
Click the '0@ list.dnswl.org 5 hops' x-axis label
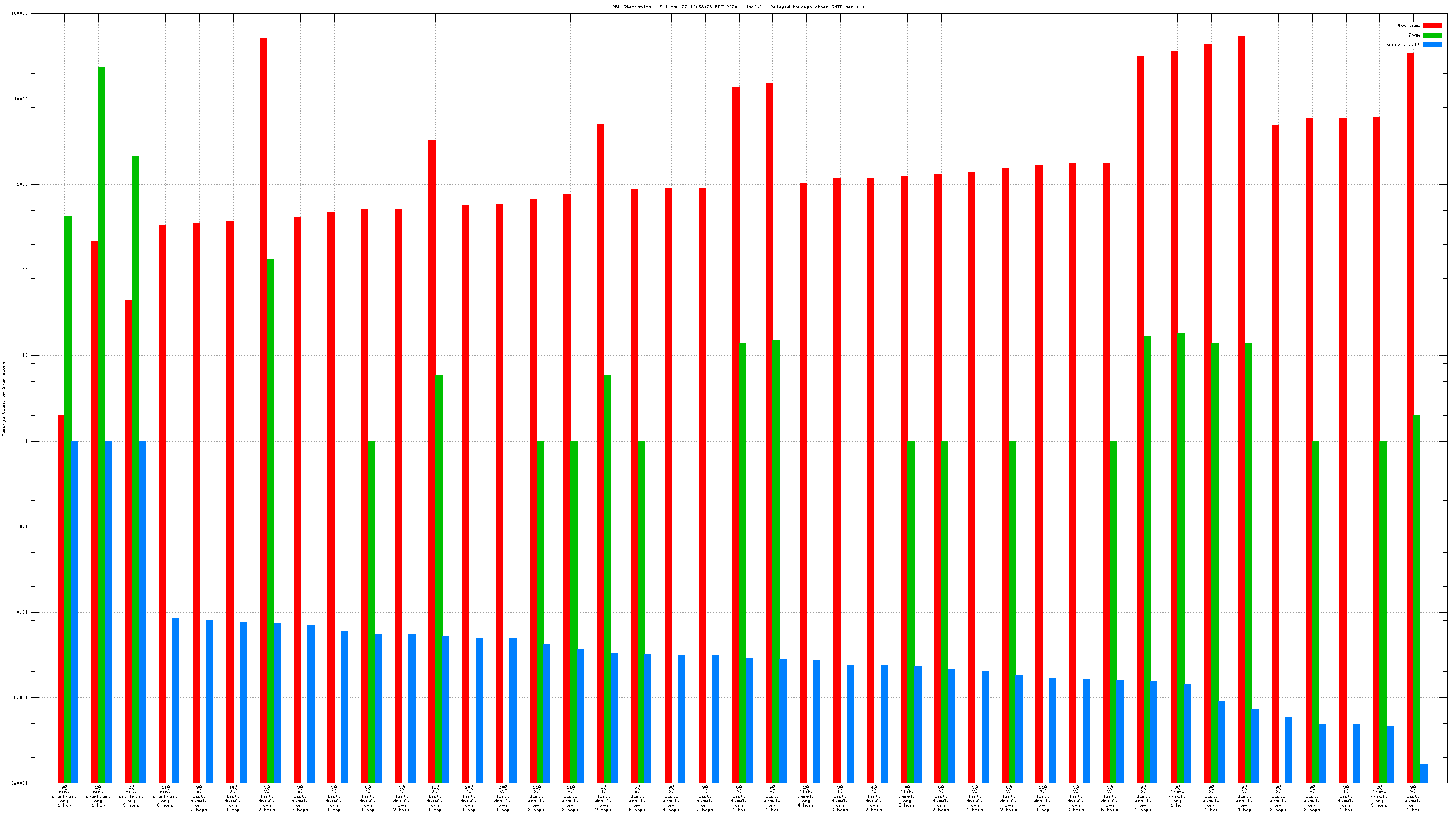[907, 796]
